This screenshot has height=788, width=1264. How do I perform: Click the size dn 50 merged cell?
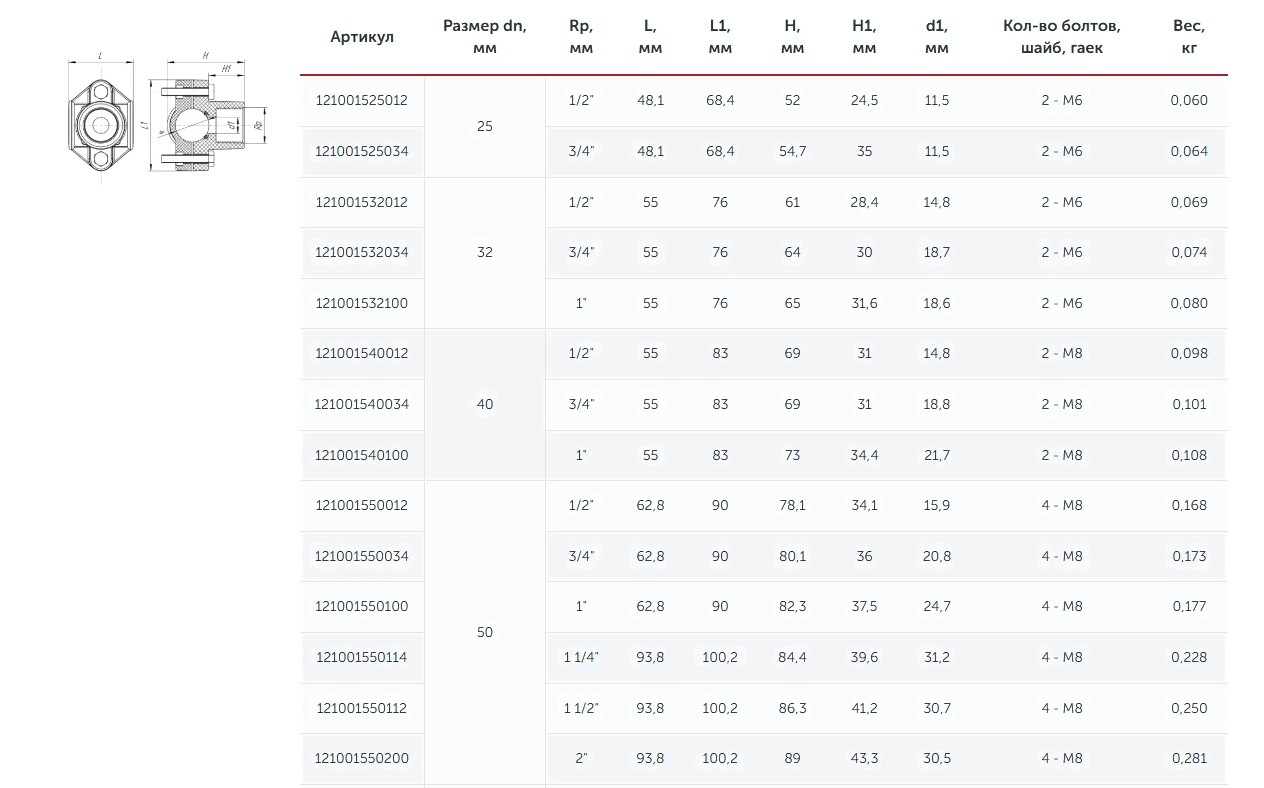[485, 632]
